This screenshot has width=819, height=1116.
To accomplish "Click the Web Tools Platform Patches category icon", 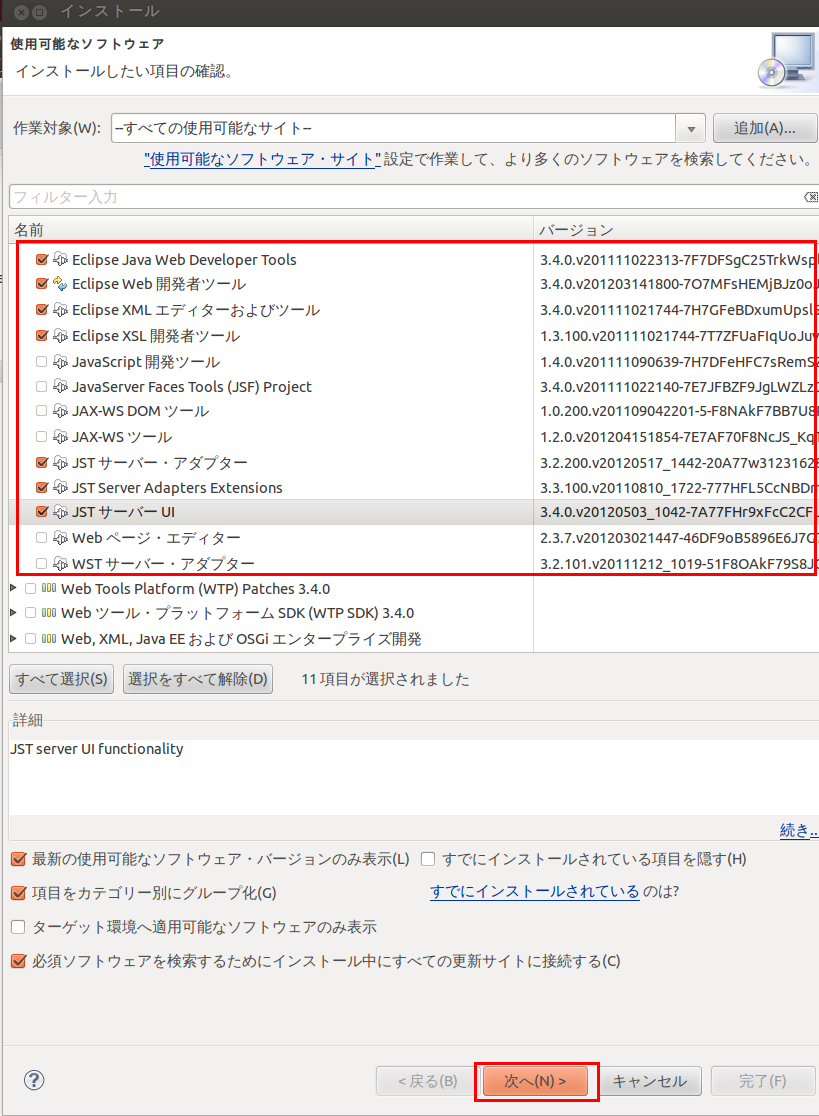I will point(49,589).
